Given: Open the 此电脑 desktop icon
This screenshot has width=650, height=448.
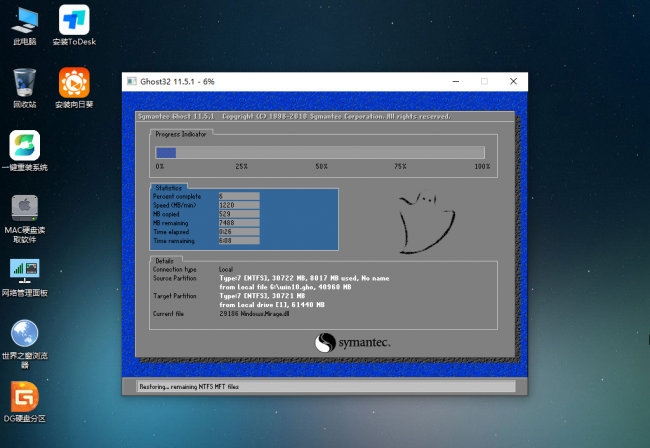Looking at the screenshot, I should [x=24, y=26].
